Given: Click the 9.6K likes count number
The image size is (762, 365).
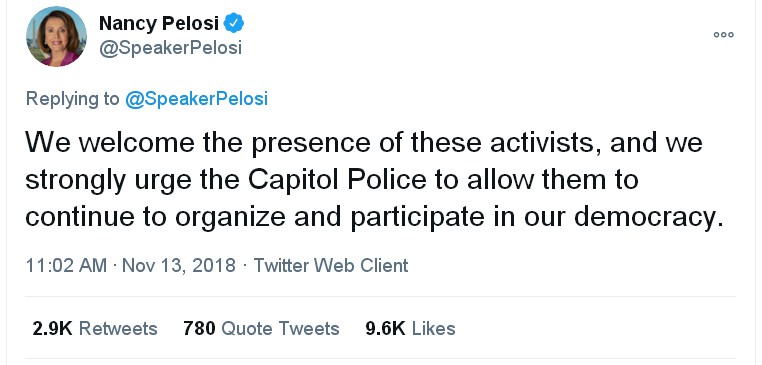Looking at the screenshot, I should click(385, 329).
